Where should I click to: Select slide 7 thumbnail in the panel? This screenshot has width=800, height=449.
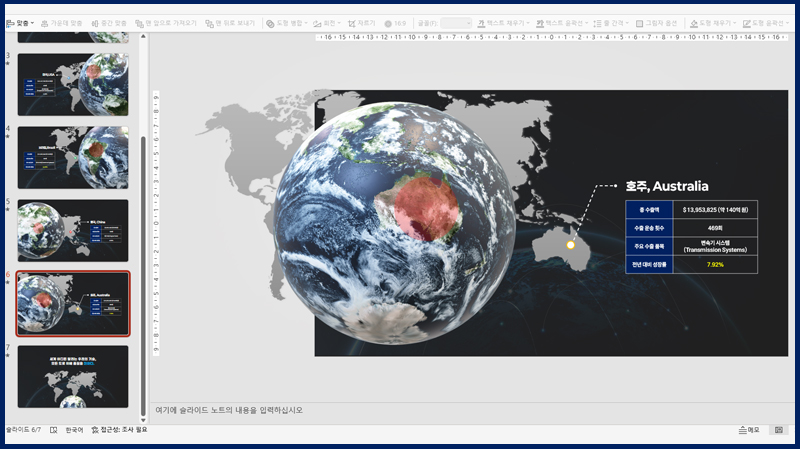[x=73, y=377]
